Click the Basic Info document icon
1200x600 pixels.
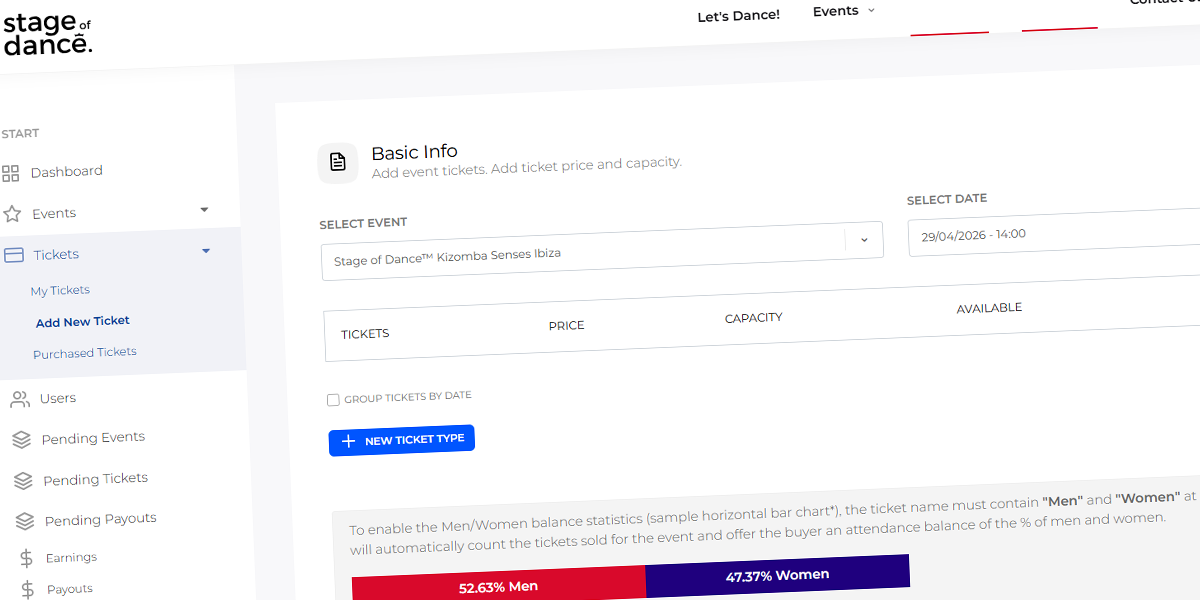point(338,162)
